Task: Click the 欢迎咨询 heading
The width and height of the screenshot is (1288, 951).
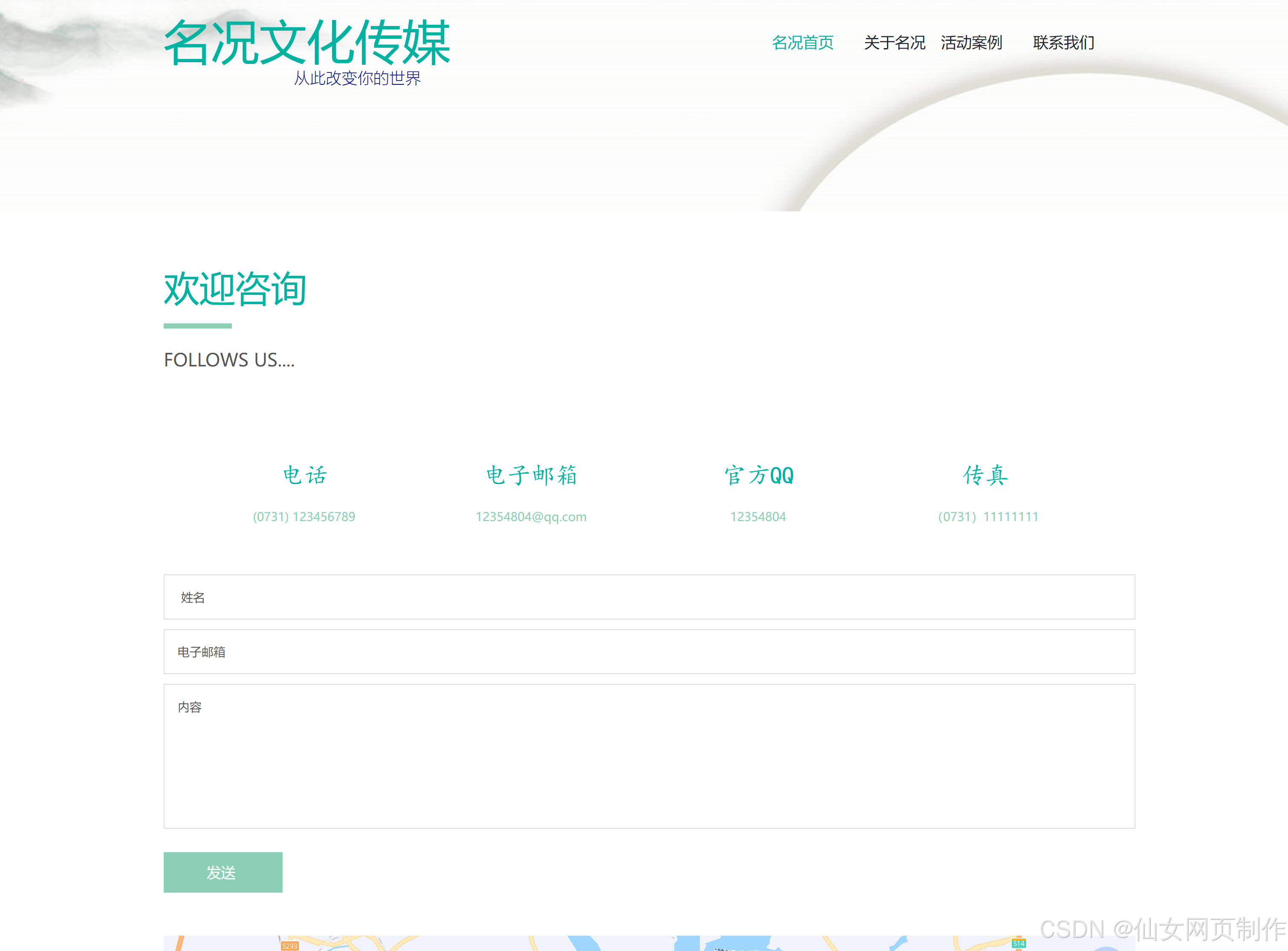Action: pyautogui.click(x=235, y=289)
